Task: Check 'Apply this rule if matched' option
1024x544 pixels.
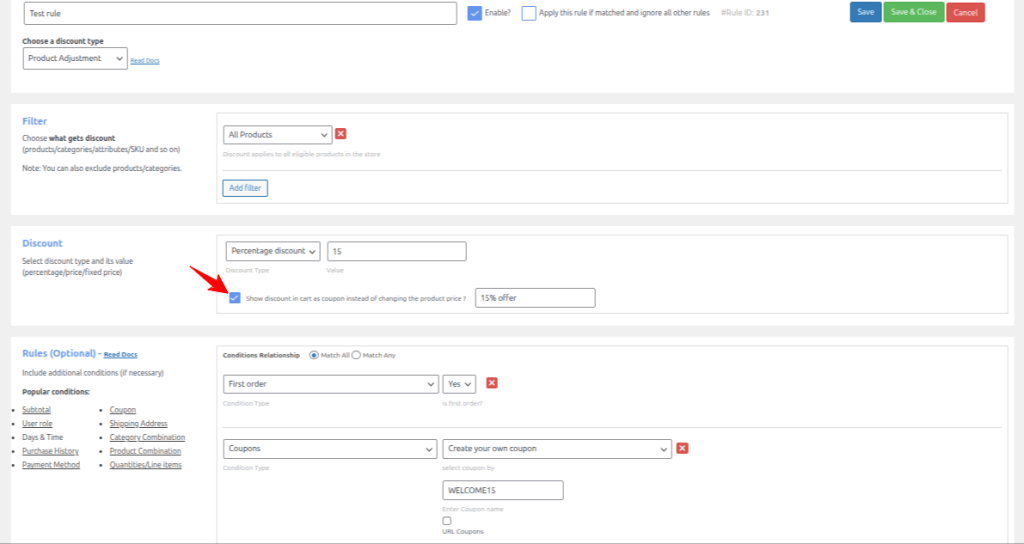Action: (x=528, y=13)
